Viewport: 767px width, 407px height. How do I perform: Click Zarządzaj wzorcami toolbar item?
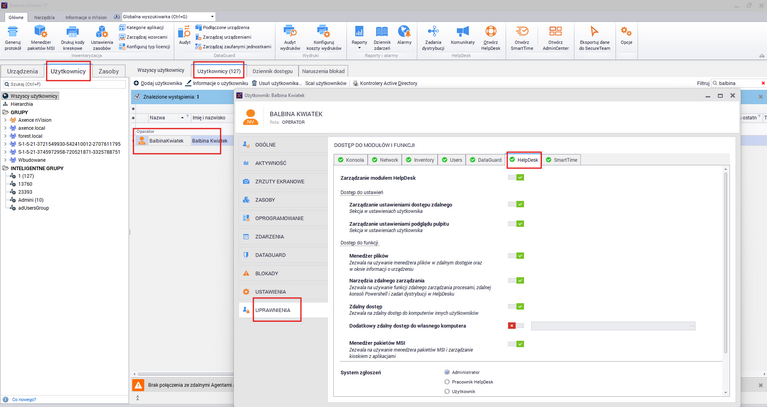(143, 37)
